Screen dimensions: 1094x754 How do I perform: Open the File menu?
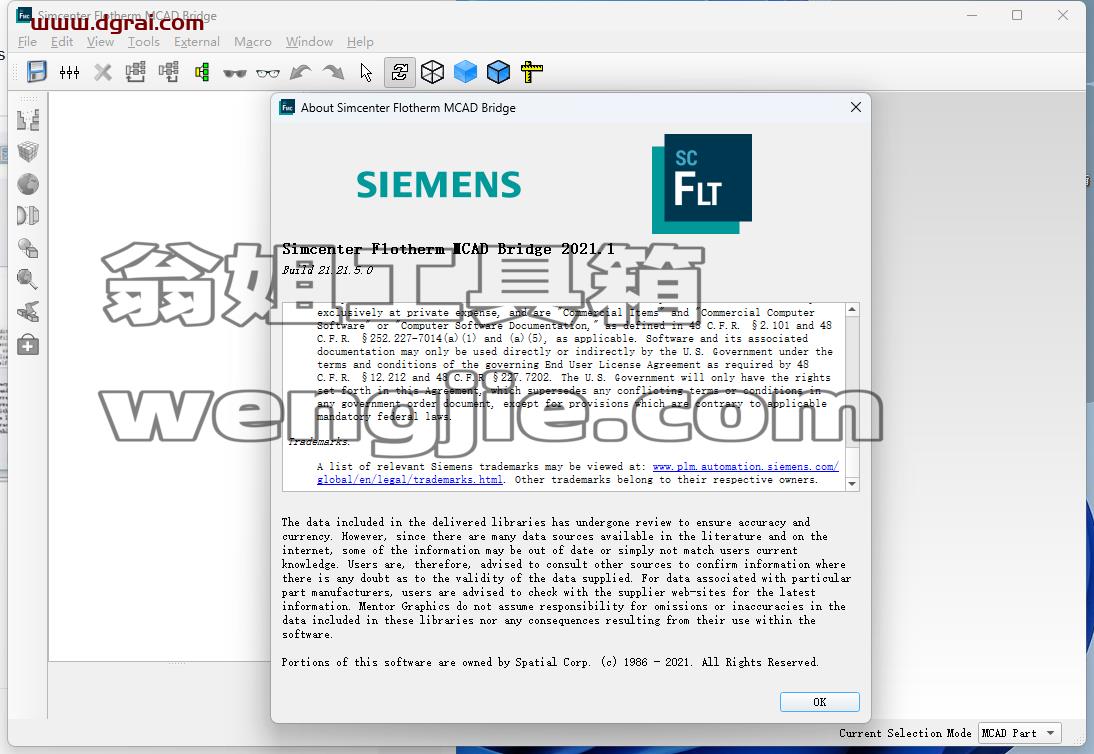[x=27, y=42]
